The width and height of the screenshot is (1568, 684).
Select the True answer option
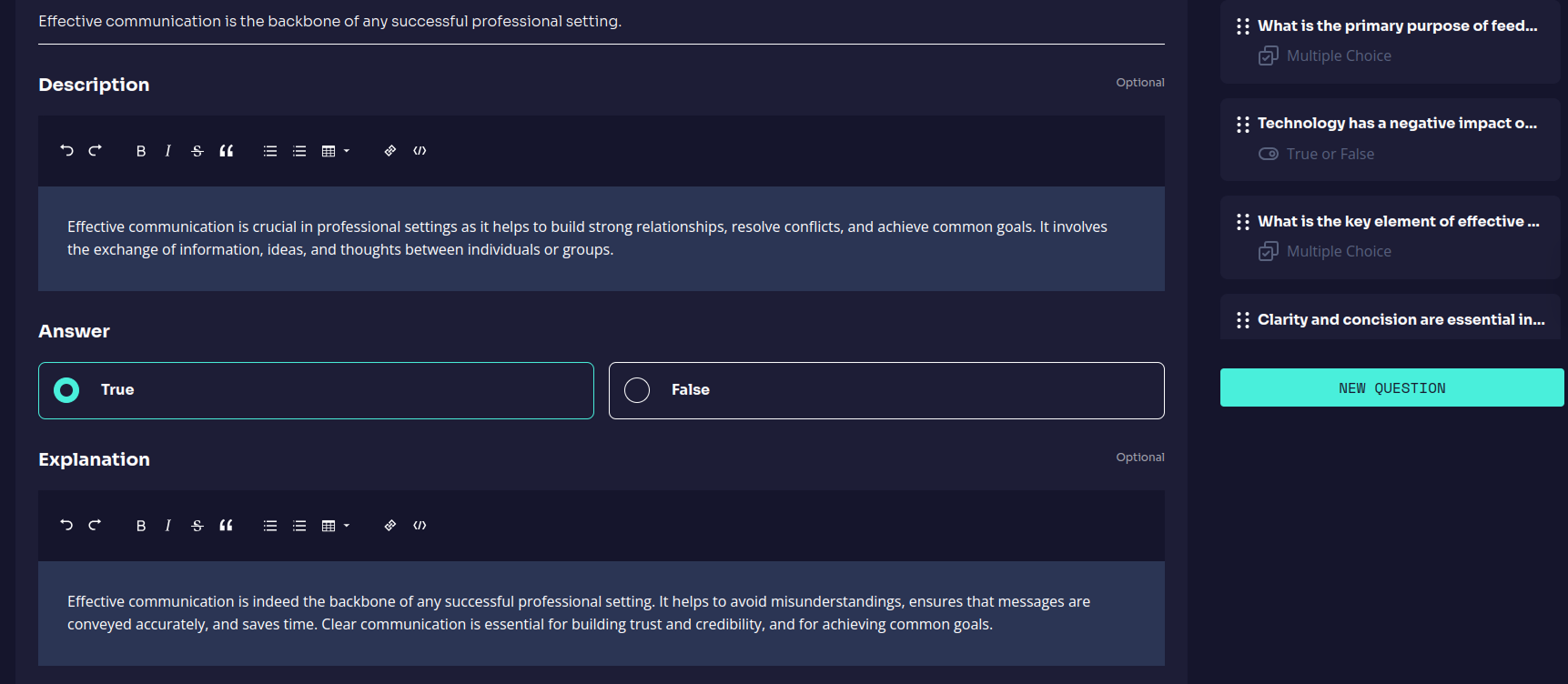316,390
